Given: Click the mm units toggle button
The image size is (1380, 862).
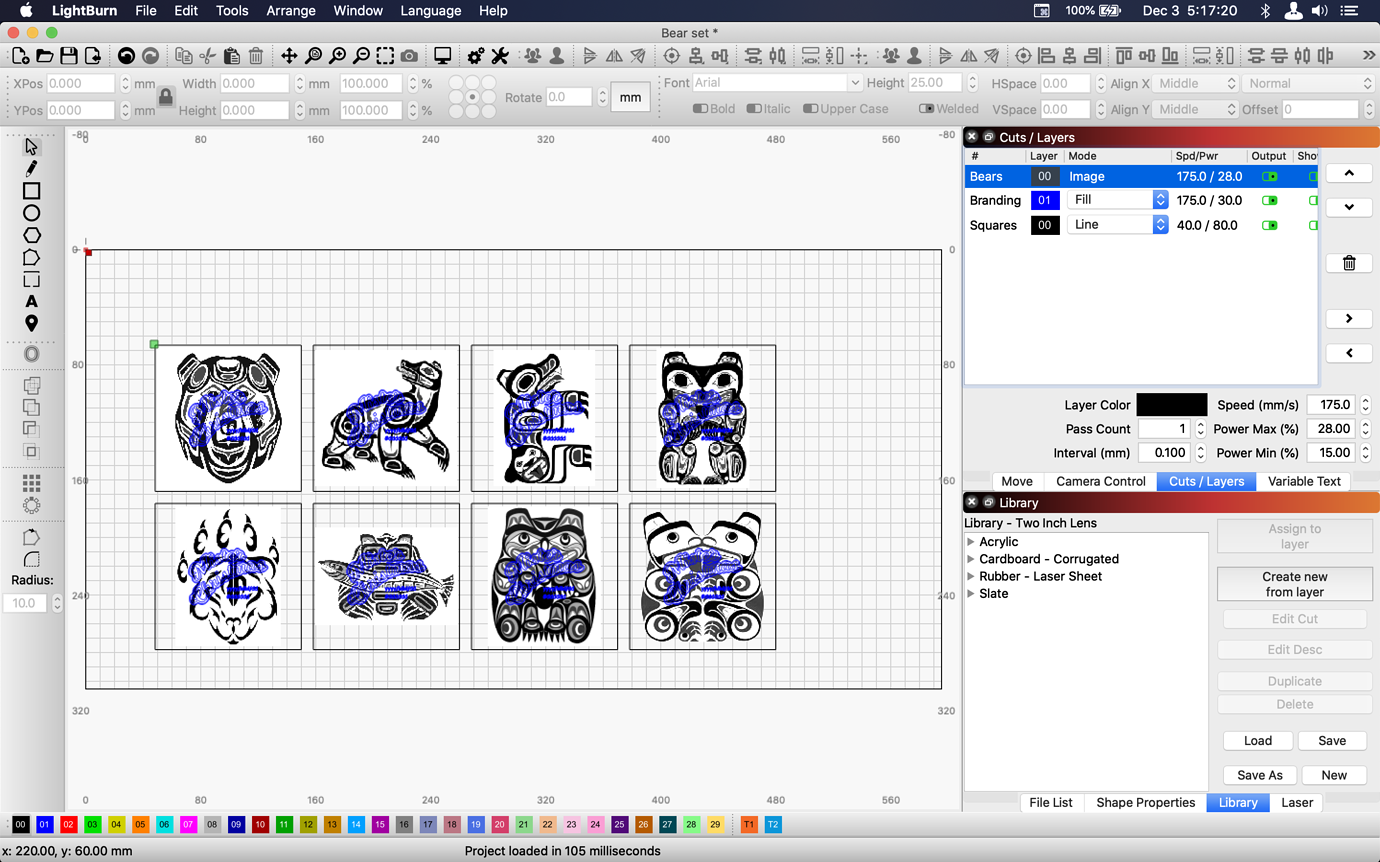Looking at the screenshot, I should pyautogui.click(x=630, y=97).
